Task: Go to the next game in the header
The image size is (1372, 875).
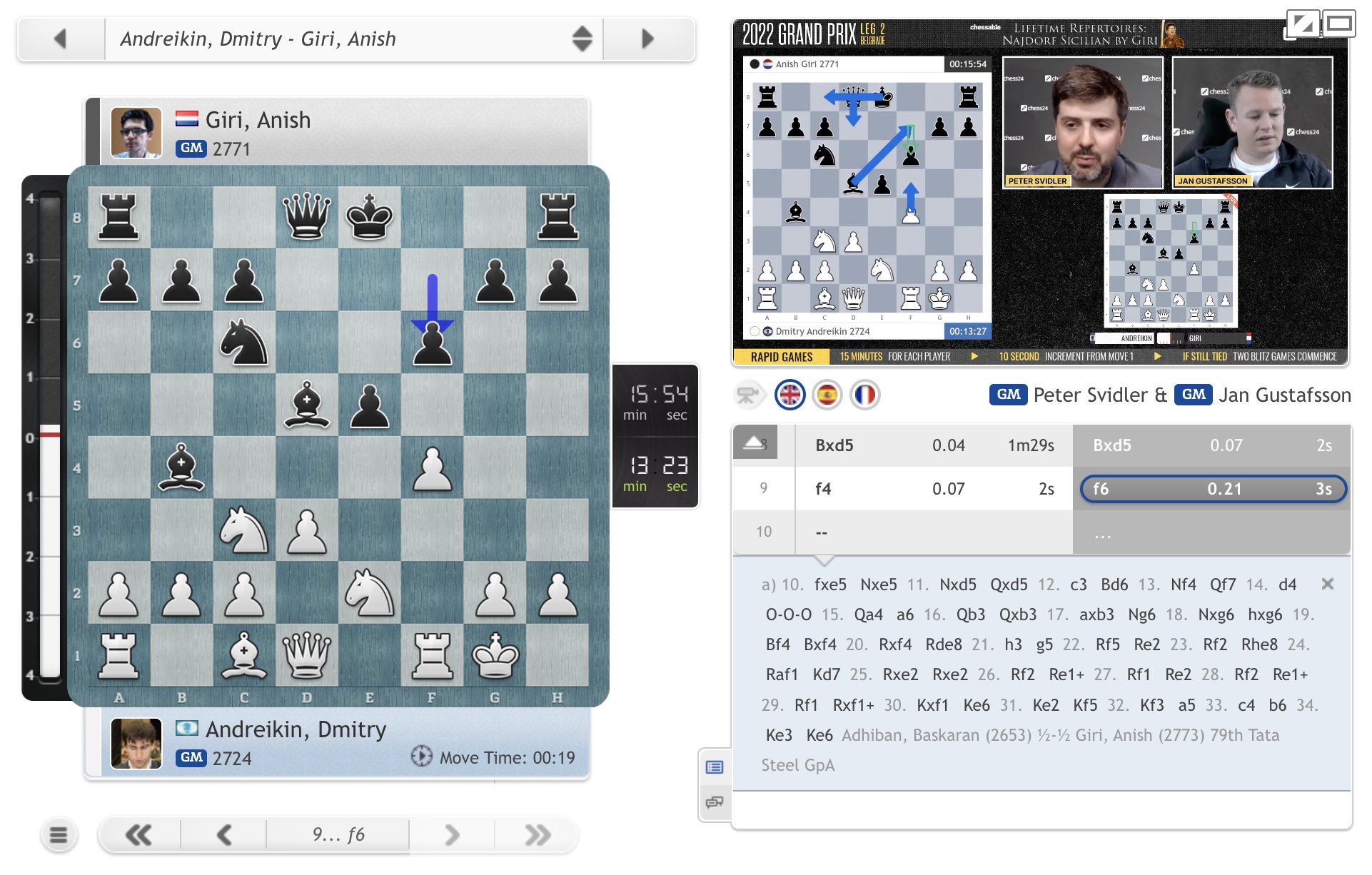Action: tap(647, 39)
